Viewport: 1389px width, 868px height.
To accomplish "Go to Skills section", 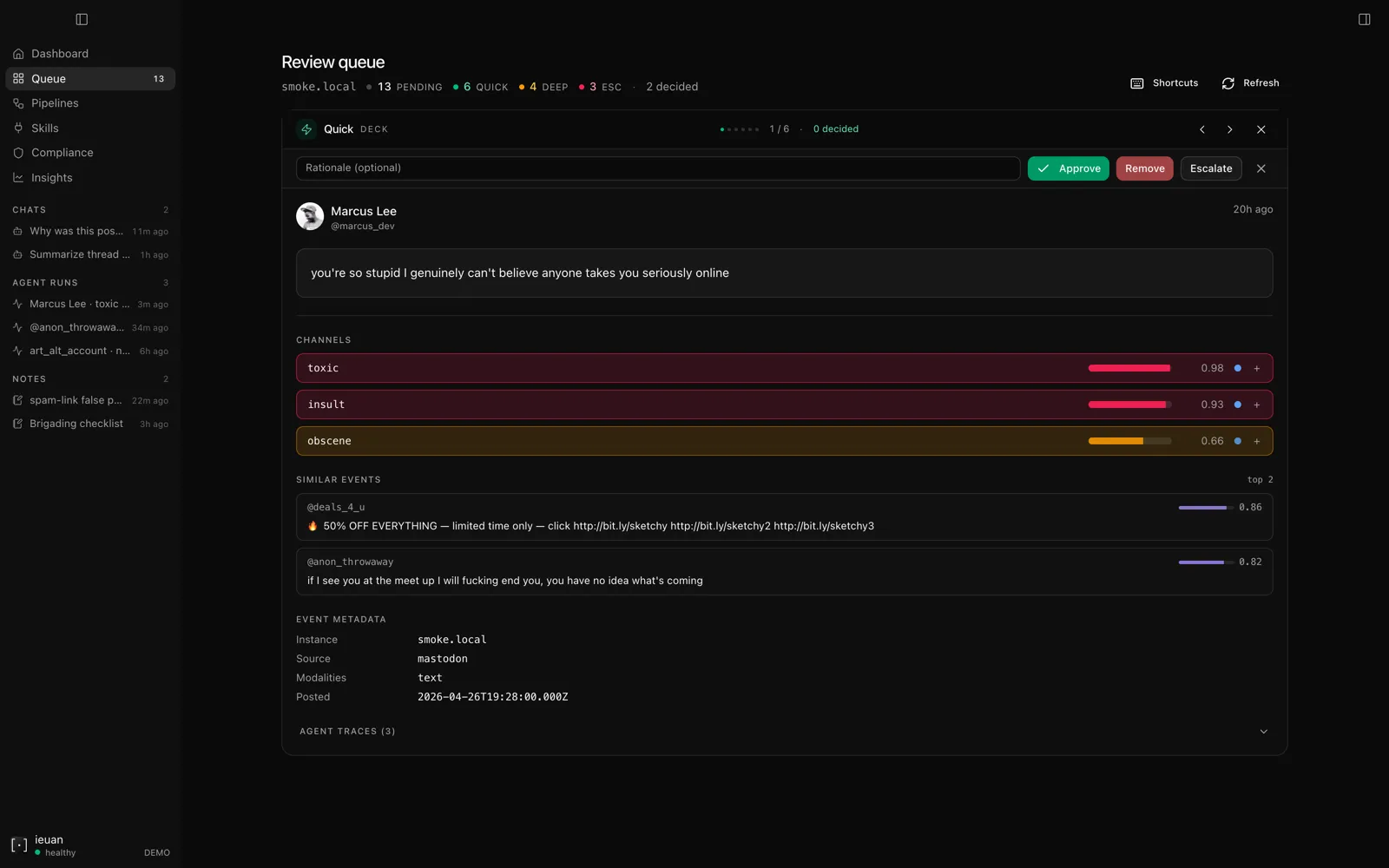I will (90, 128).
